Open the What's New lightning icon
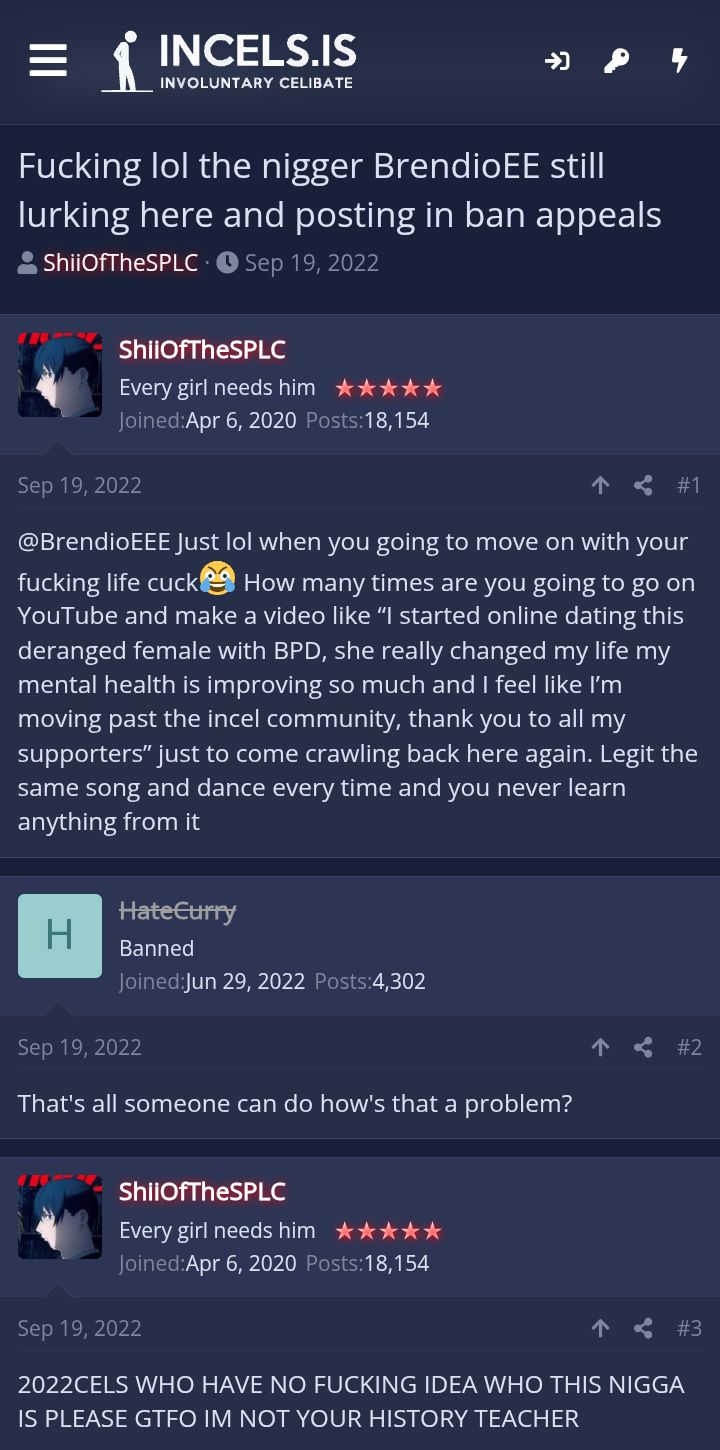Image resolution: width=720 pixels, height=1450 pixels. [679, 62]
